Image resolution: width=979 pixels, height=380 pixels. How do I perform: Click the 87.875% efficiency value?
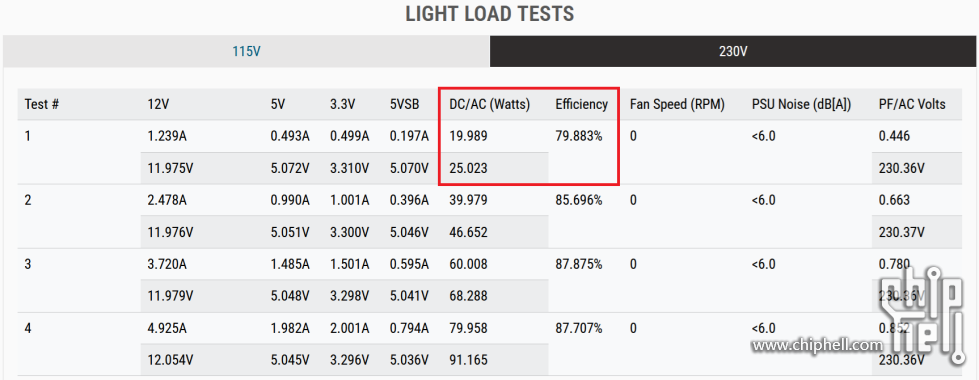[579, 264]
